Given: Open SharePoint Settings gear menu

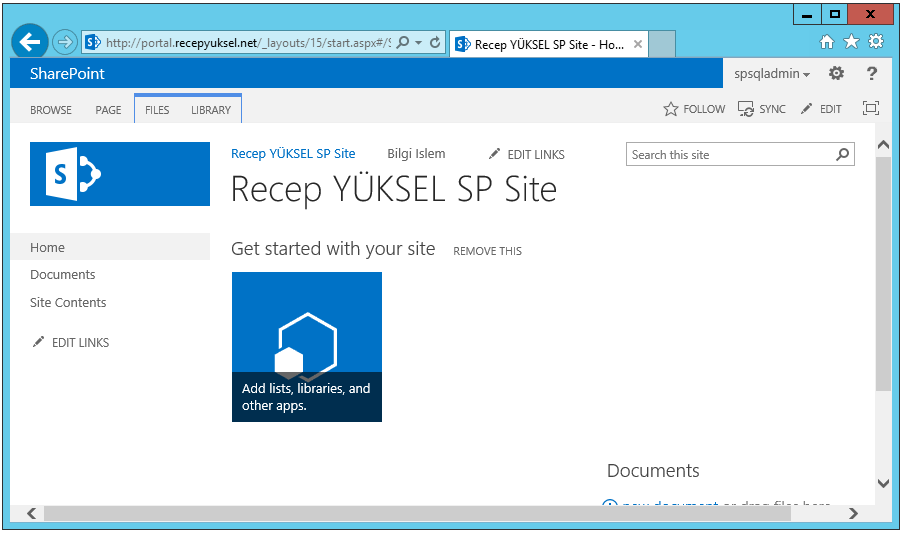Looking at the screenshot, I should coord(836,73).
